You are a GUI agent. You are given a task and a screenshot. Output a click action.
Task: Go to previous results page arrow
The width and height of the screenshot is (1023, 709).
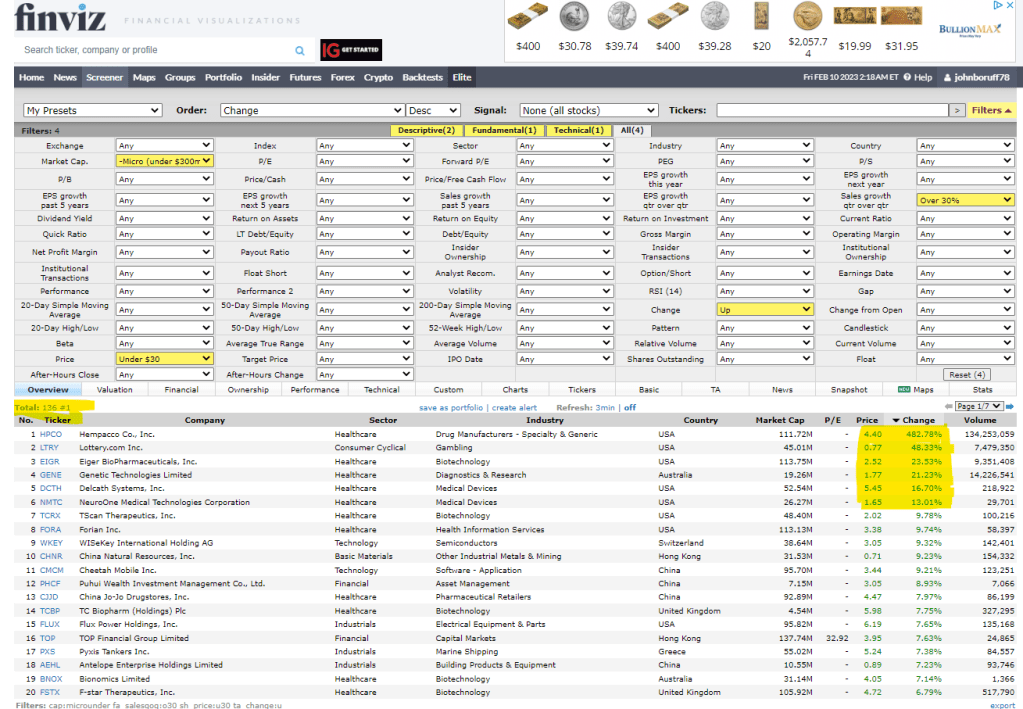pyautogui.click(x=948, y=407)
